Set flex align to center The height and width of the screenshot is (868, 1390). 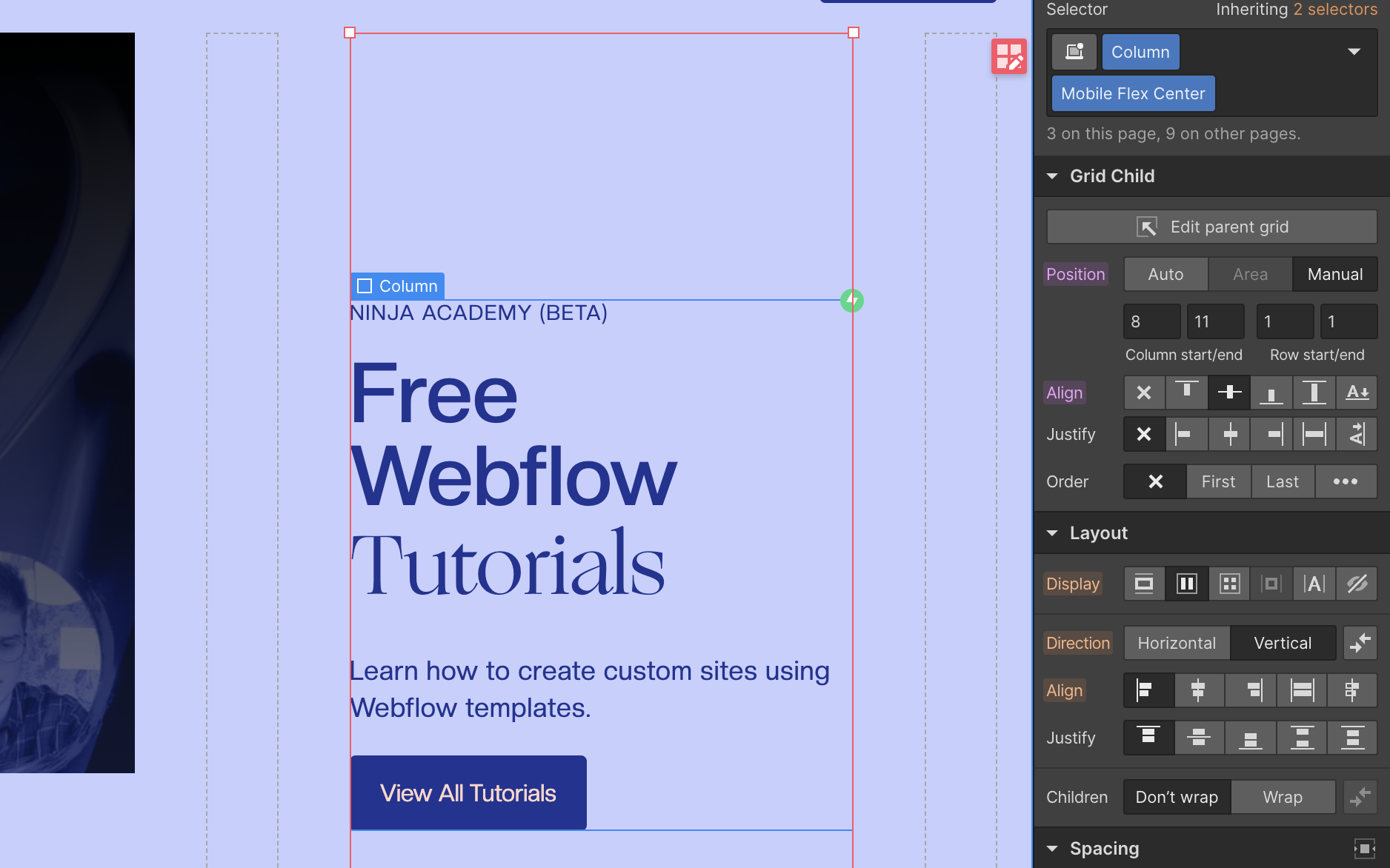tap(1199, 690)
